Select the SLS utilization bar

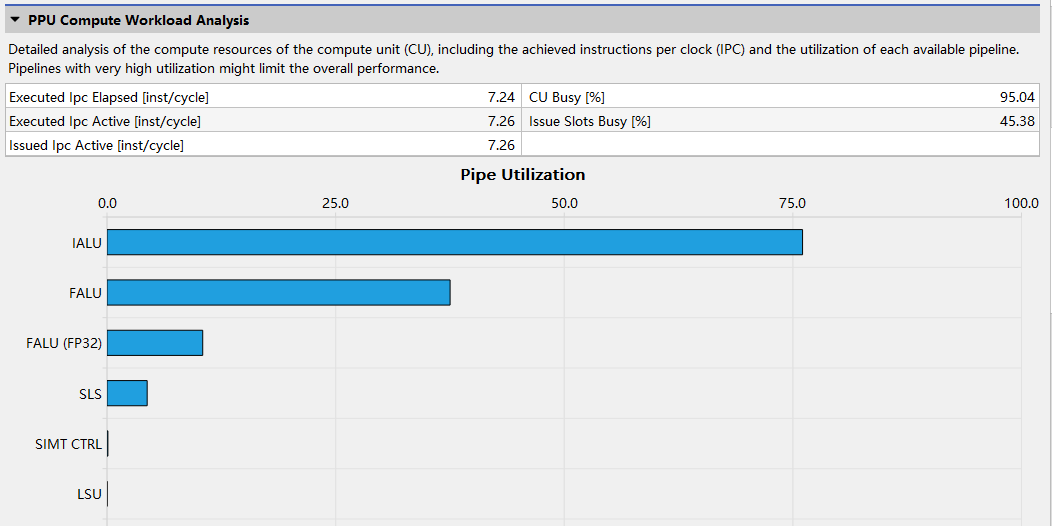tap(127, 393)
